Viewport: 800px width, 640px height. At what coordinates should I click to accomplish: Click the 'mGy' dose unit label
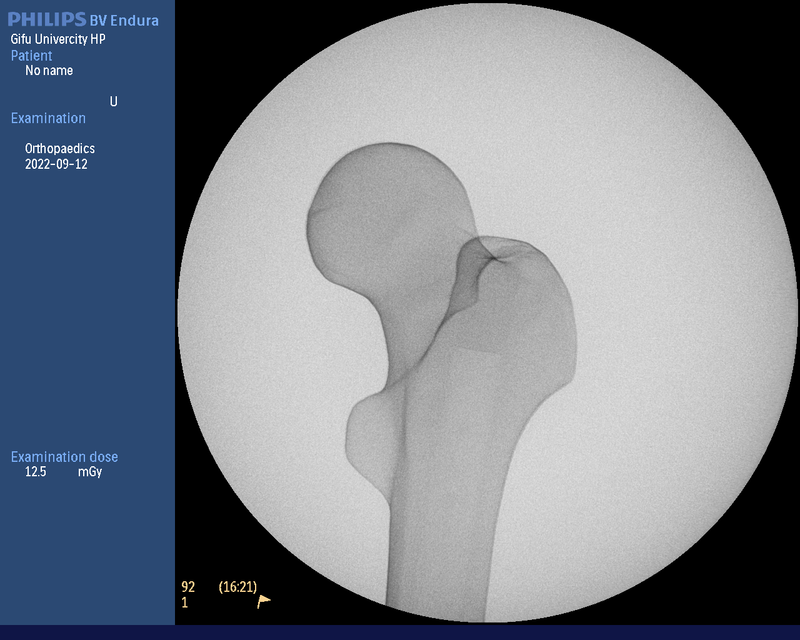click(x=90, y=472)
